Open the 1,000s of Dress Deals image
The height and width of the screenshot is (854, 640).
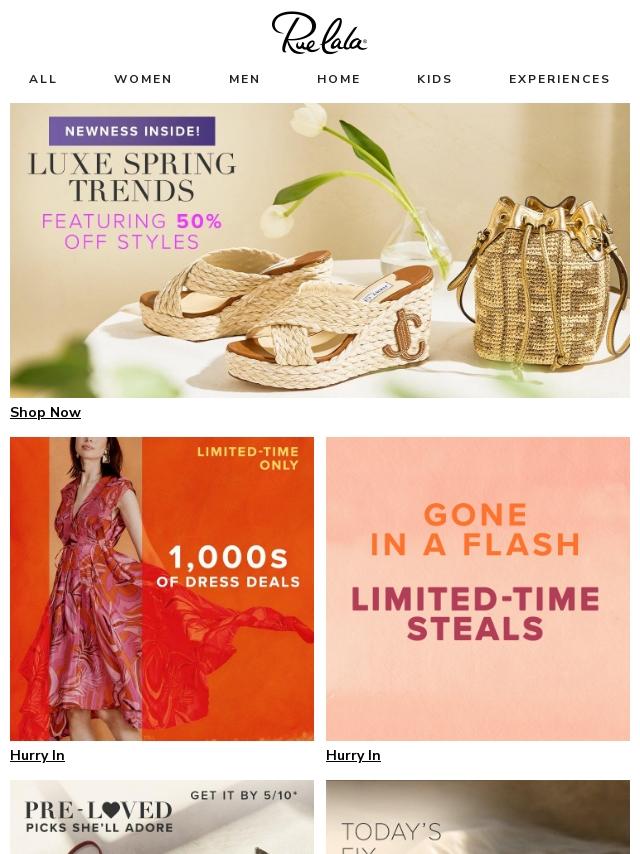[162, 589]
